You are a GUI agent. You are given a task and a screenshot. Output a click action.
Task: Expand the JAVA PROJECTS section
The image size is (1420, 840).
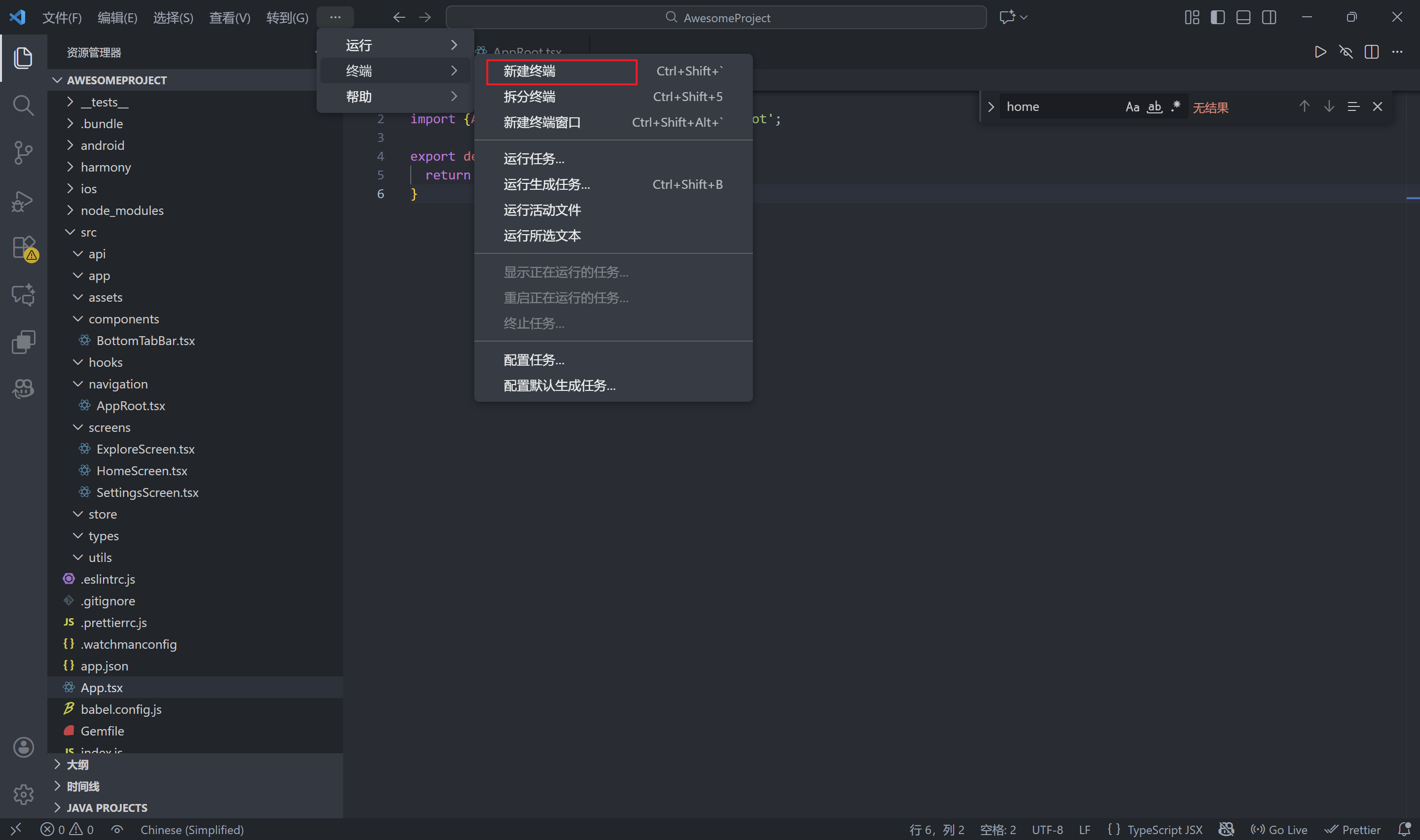(107, 807)
